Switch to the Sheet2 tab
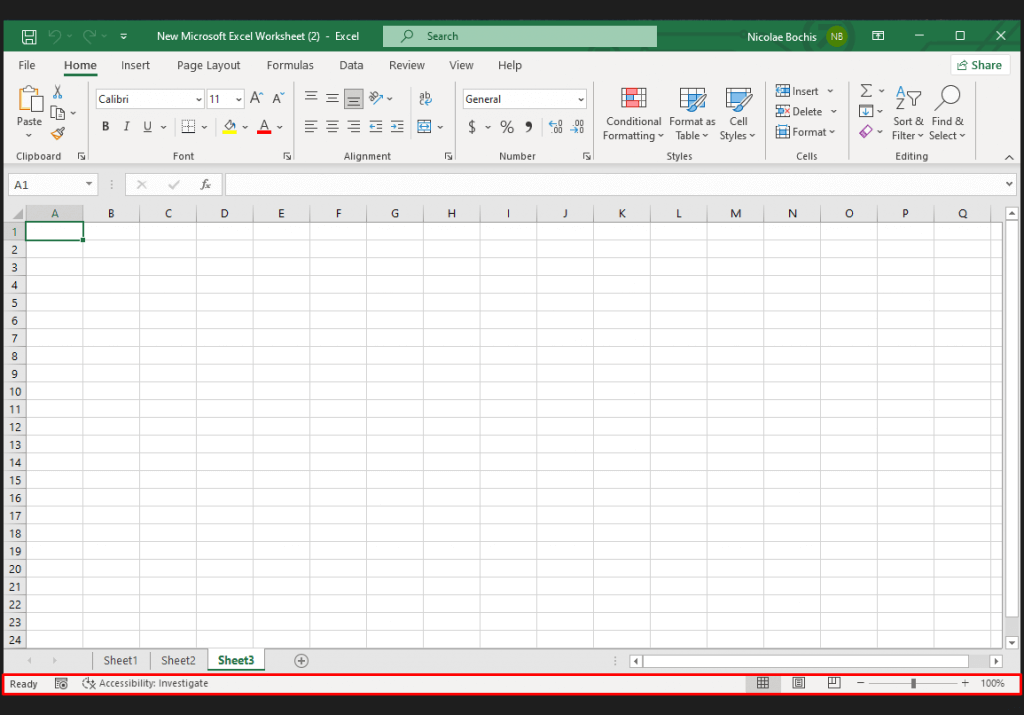 click(x=178, y=661)
